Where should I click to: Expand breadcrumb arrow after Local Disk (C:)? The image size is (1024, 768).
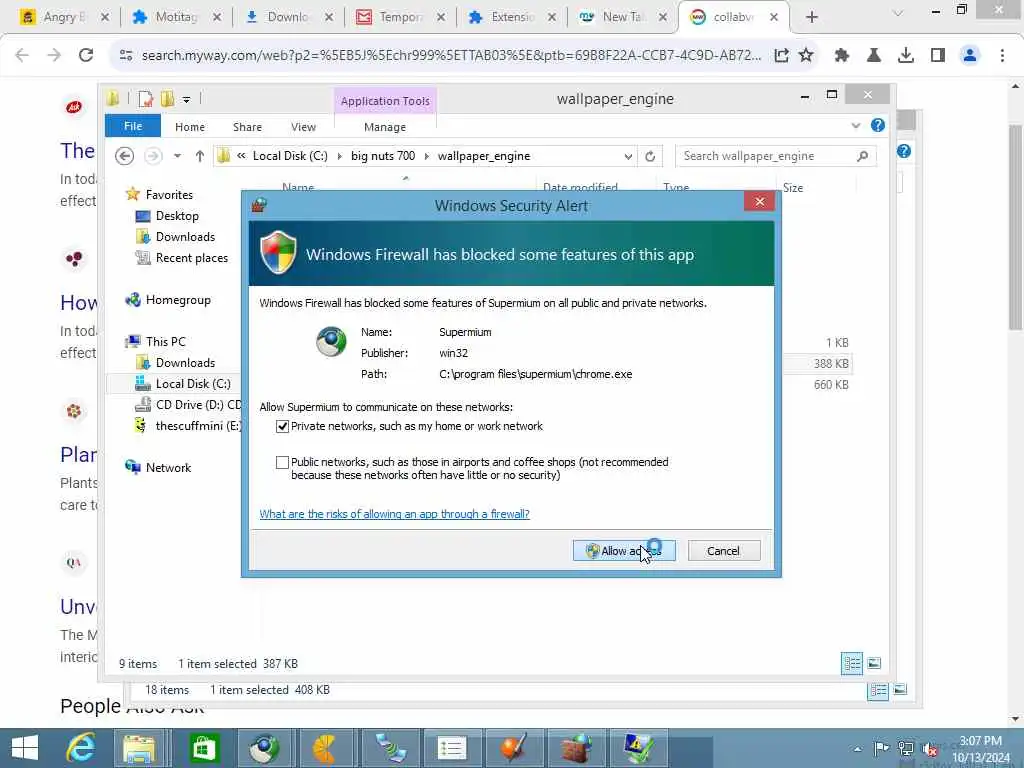339,156
